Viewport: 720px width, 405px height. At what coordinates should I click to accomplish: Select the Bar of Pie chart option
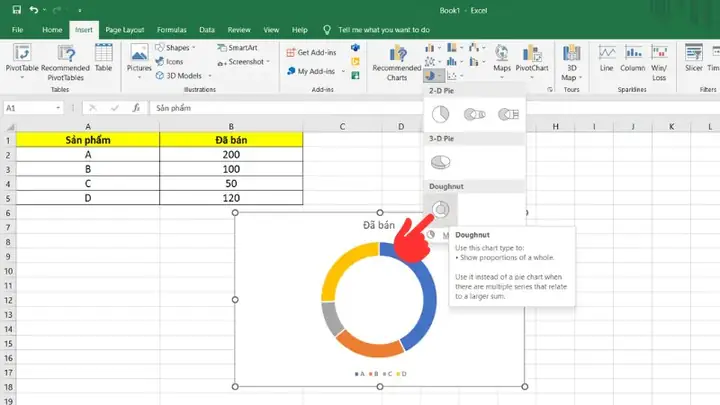click(508, 114)
